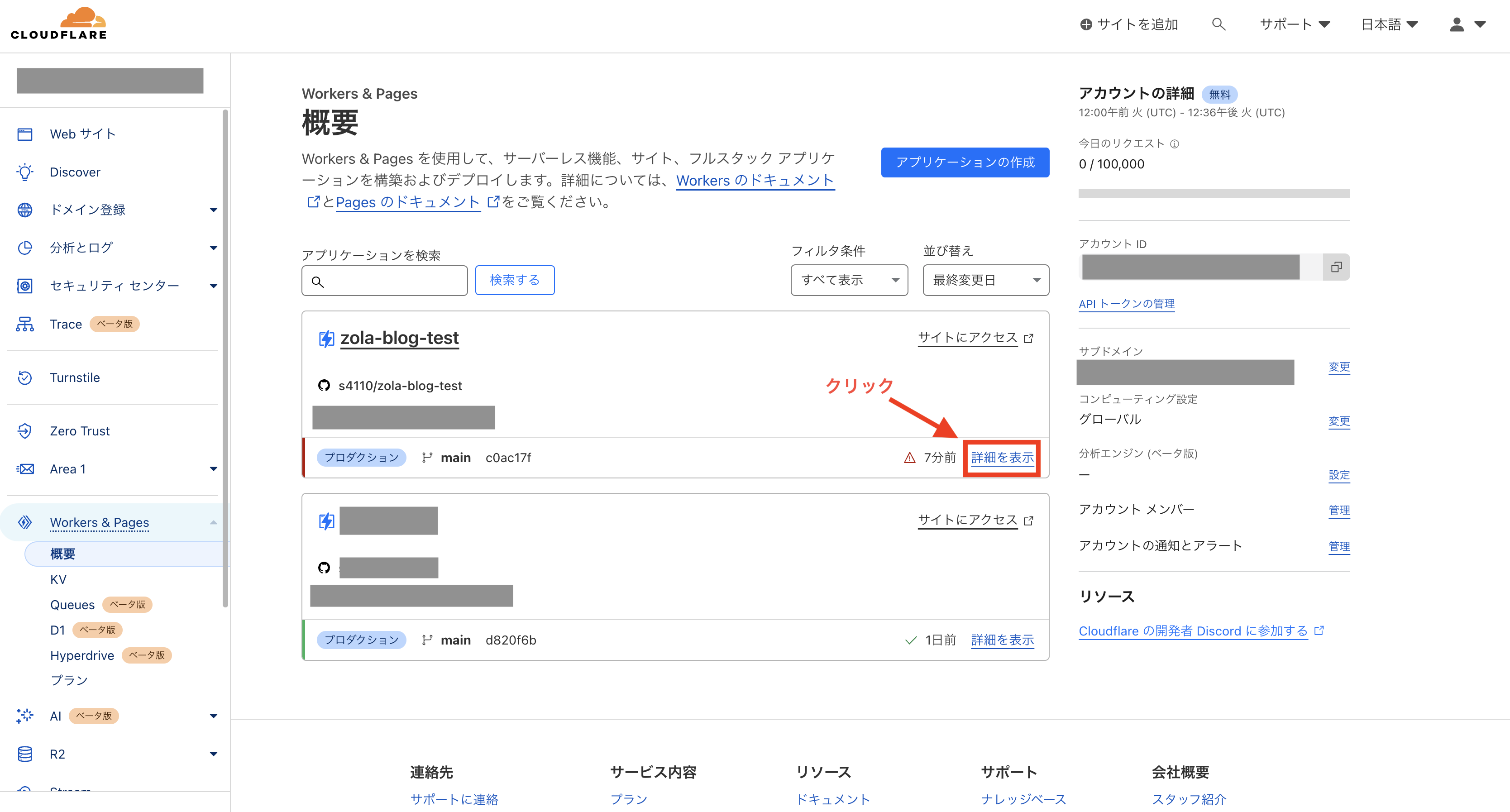Click info icon next to 今日のリクエスト
1510x812 pixels.
click(x=1174, y=143)
